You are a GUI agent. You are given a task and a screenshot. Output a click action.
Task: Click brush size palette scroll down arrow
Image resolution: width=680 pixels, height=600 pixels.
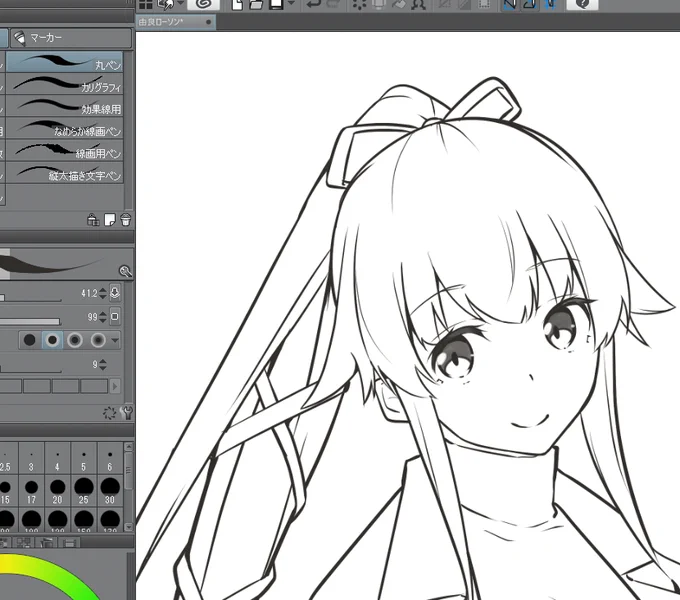128,527
